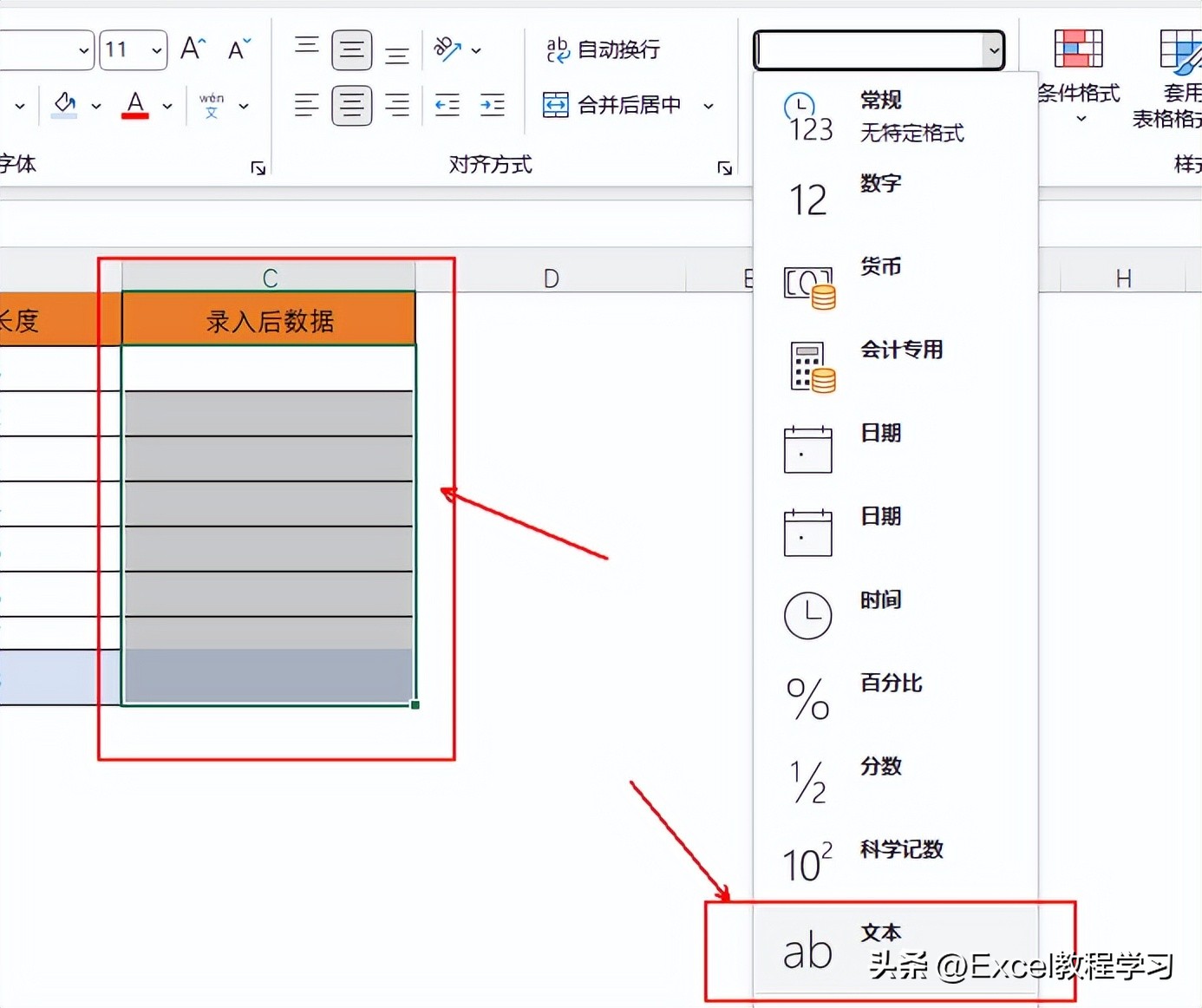Click the red underline below the font color A
1202x1008 pixels.
[x=134, y=116]
